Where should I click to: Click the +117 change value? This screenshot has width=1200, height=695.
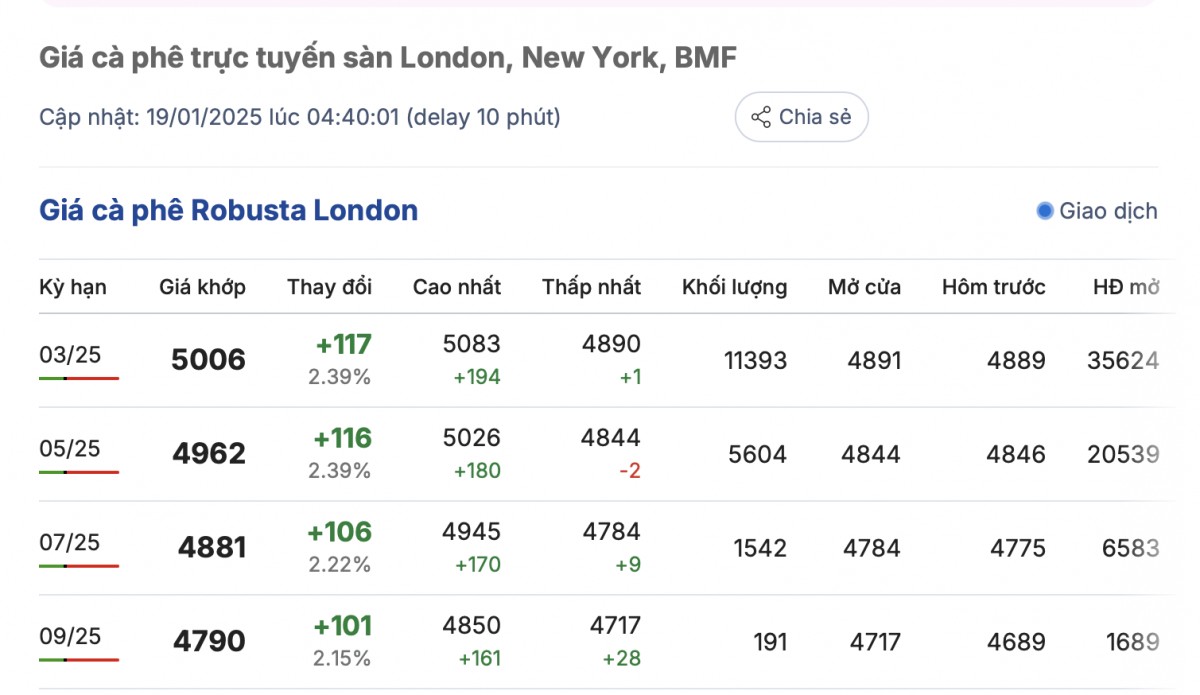point(343,345)
